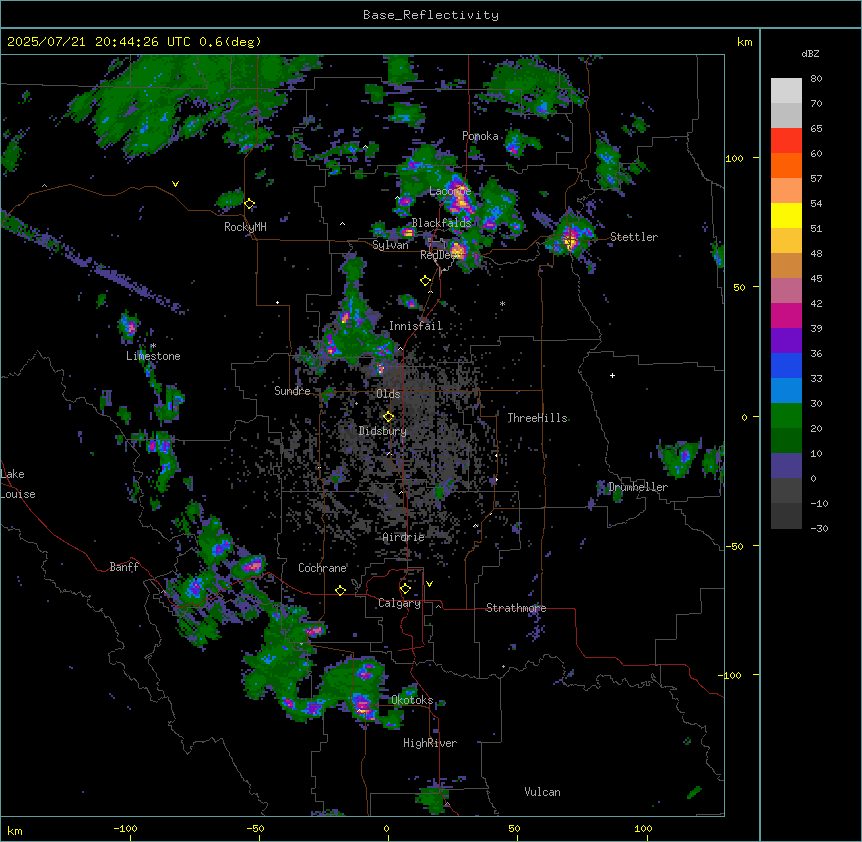Click the -50 tick label on vertical axis
The image size is (862, 842).
[734, 546]
